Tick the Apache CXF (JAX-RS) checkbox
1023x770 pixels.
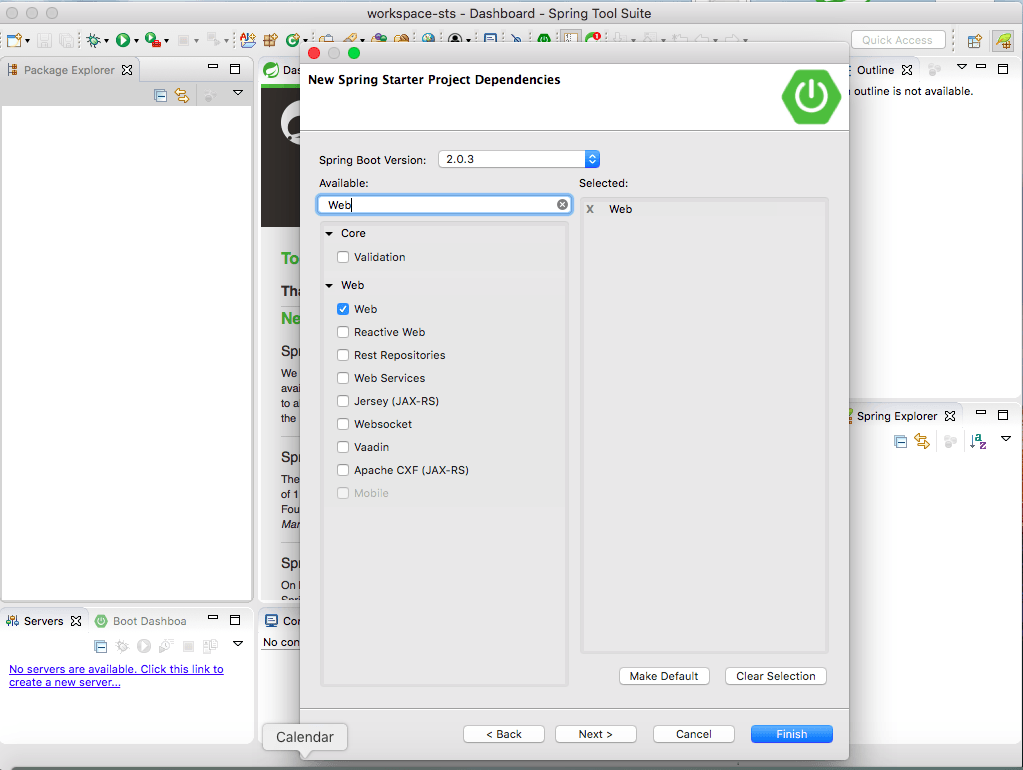coord(343,470)
